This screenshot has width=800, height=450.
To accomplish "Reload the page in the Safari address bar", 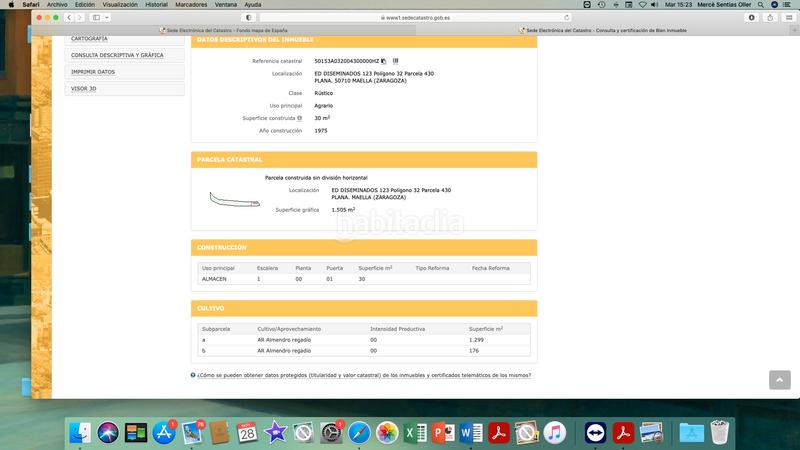I will (x=566, y=18).
